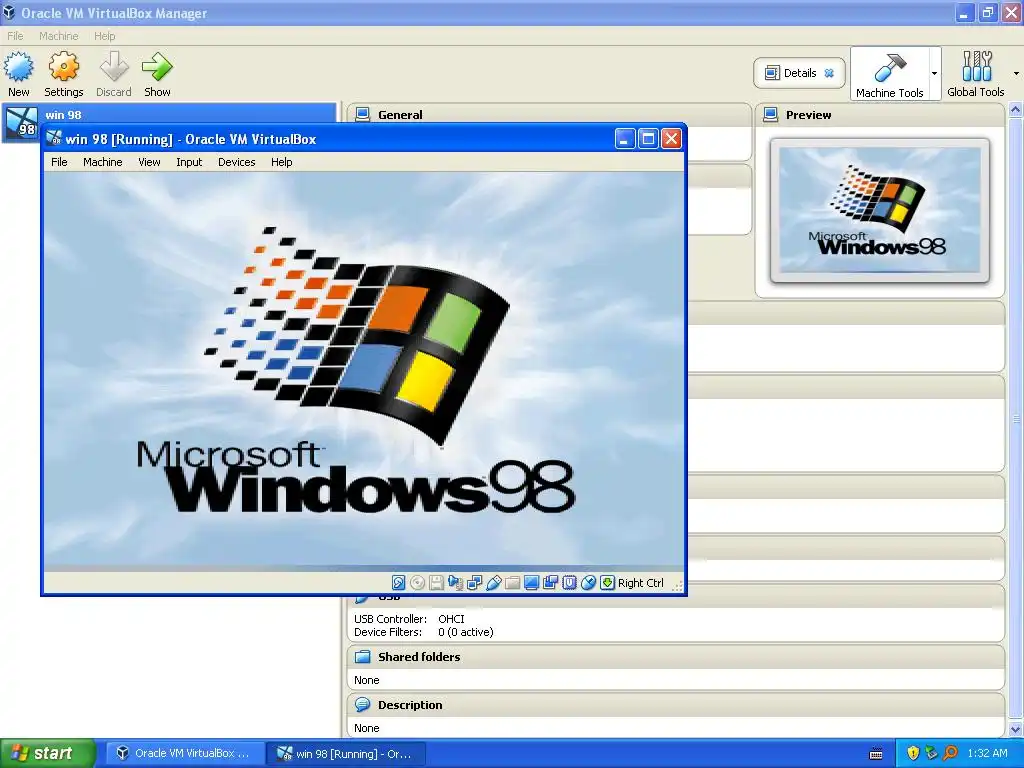Viewport: 1024px width, 768px height.
Task: Collapse the Preview section header
Action: [880, 115]
